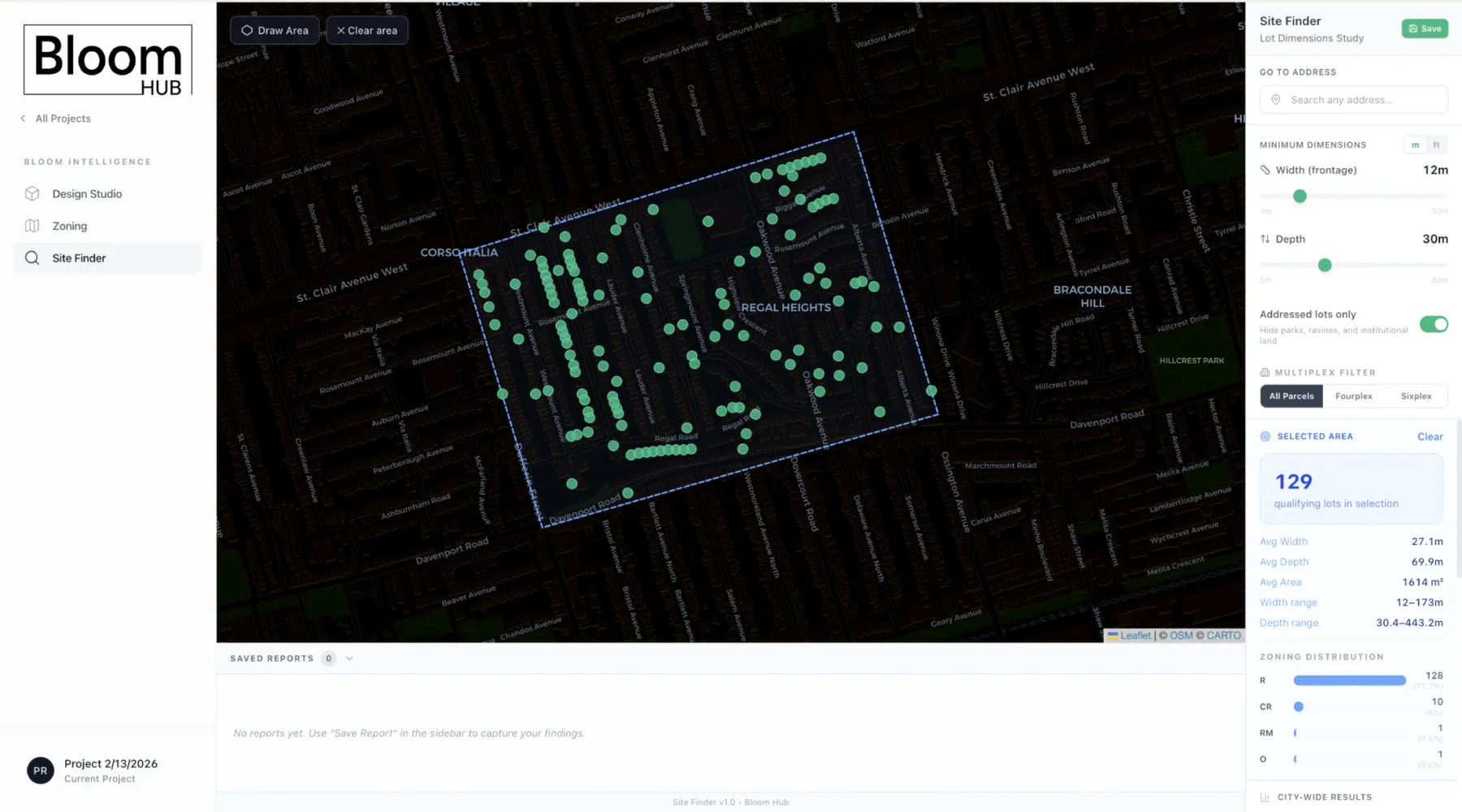Select the Draw Area tool

274,30
